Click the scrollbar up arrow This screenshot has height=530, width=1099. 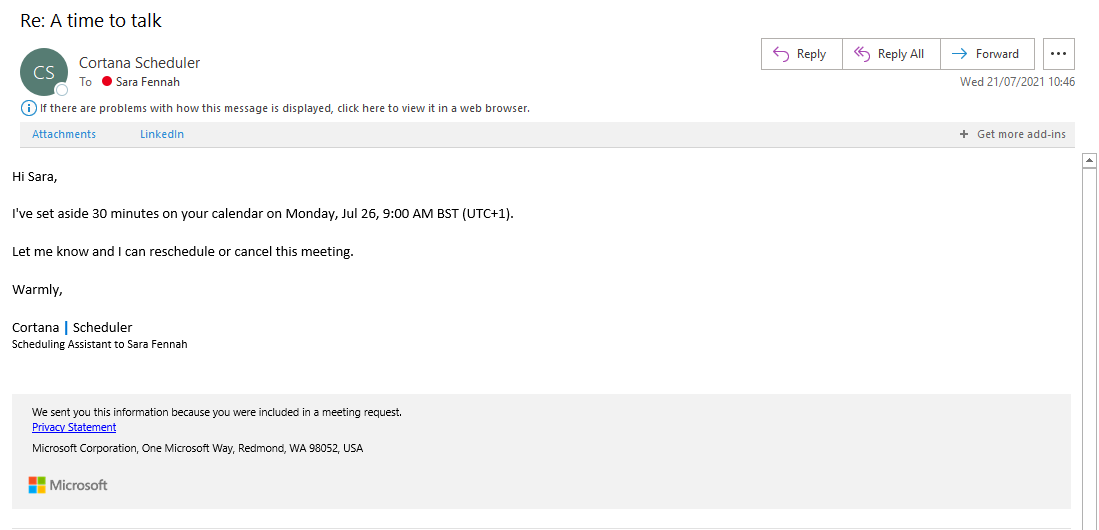tap(1090, 160)
